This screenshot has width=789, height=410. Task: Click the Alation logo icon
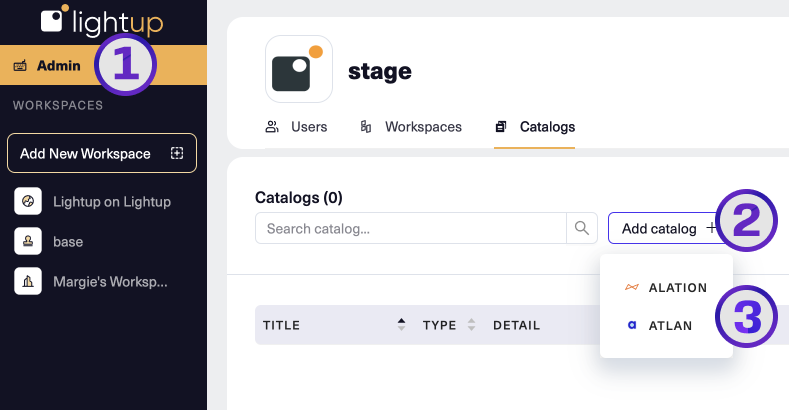pyautogui.click(x=632, y=287)
